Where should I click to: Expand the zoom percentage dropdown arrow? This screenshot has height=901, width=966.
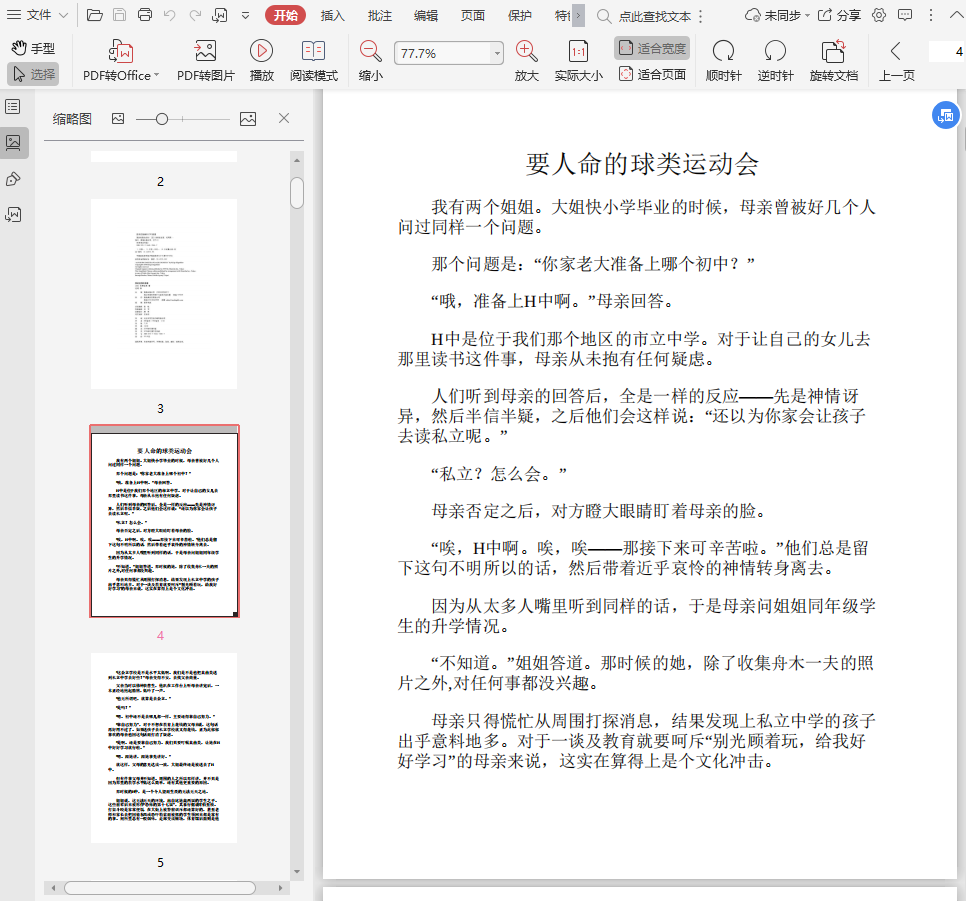pos(497,54)
